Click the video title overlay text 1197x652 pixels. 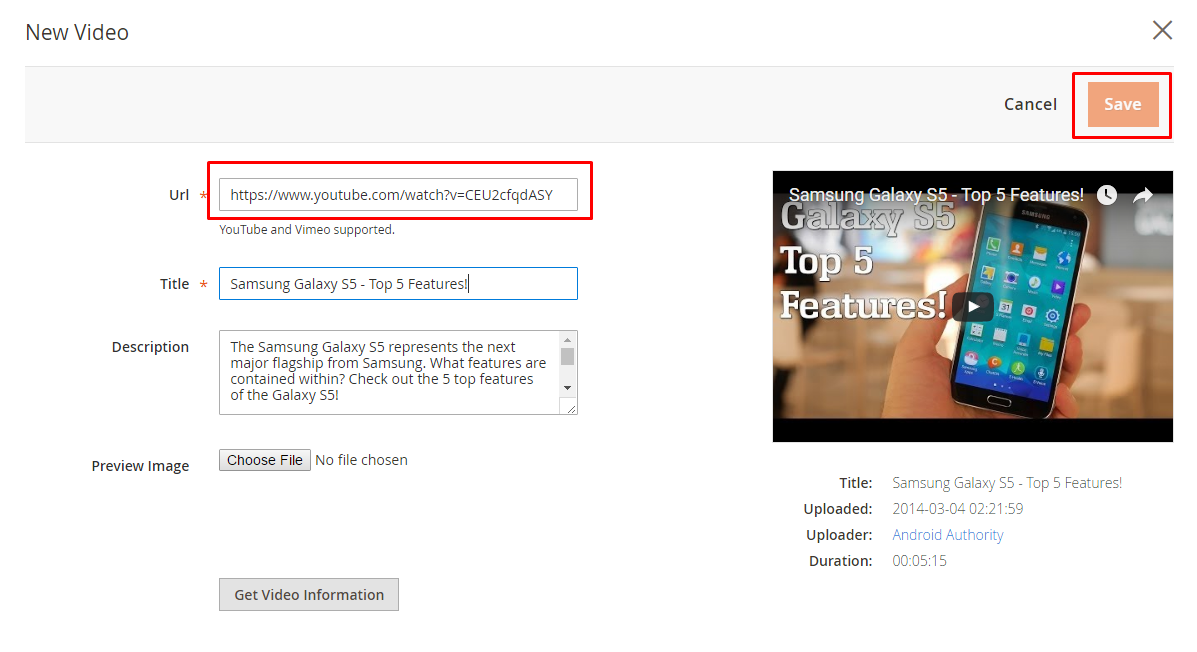tap(936, 195)
